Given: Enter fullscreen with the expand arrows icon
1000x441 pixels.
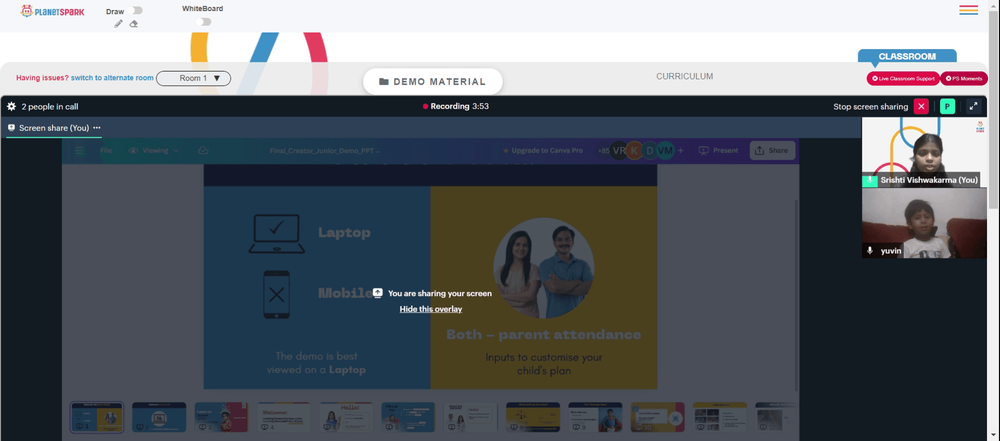Looking at the screenshot, I should pos(974,107).
